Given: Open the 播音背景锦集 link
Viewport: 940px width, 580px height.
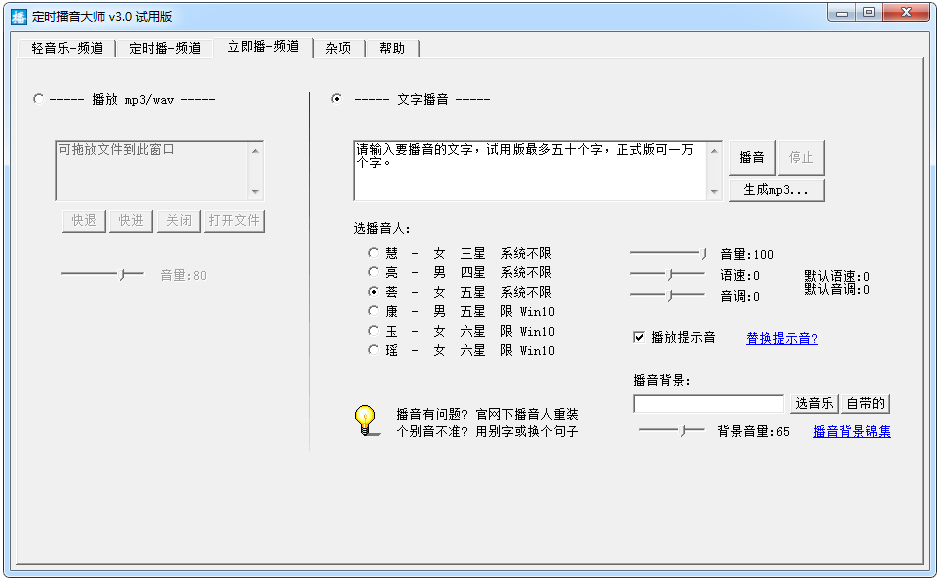Looking at the screenshot, I should pos(852,431).
